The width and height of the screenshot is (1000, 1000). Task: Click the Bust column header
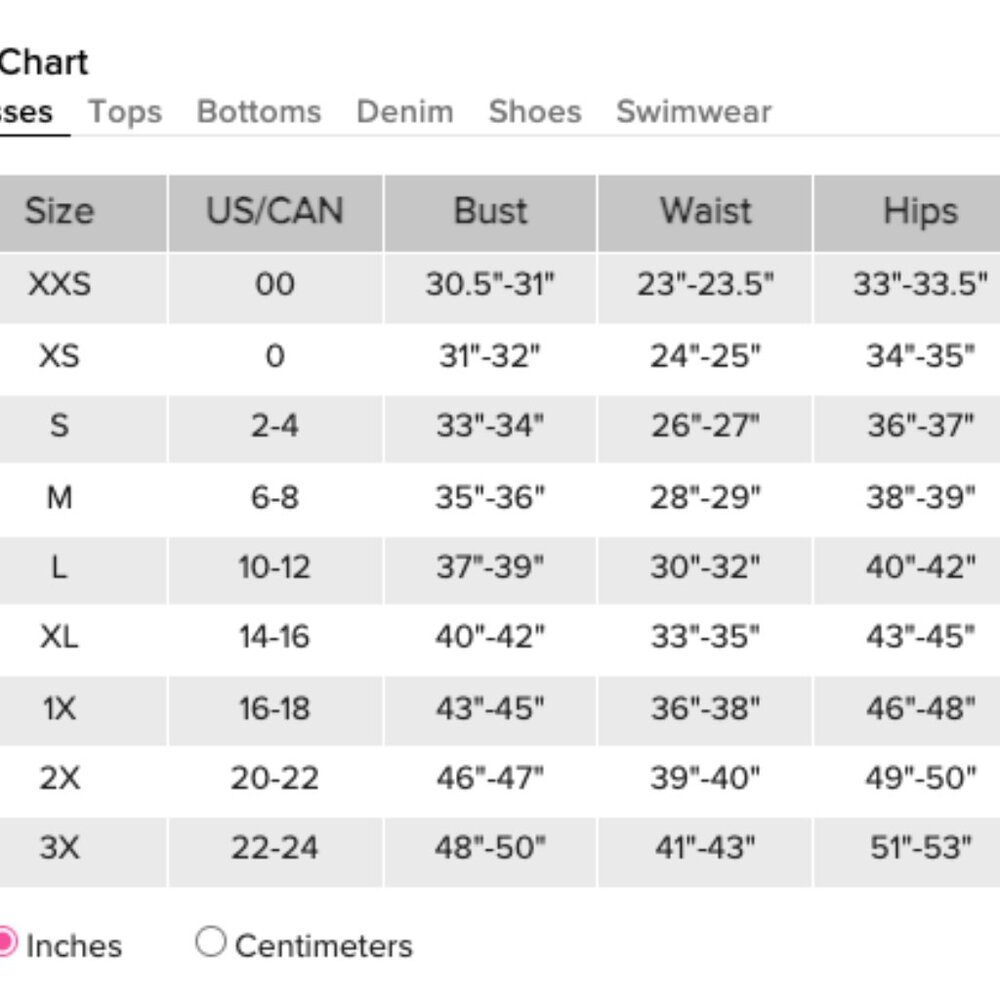[x=490, y=211]
